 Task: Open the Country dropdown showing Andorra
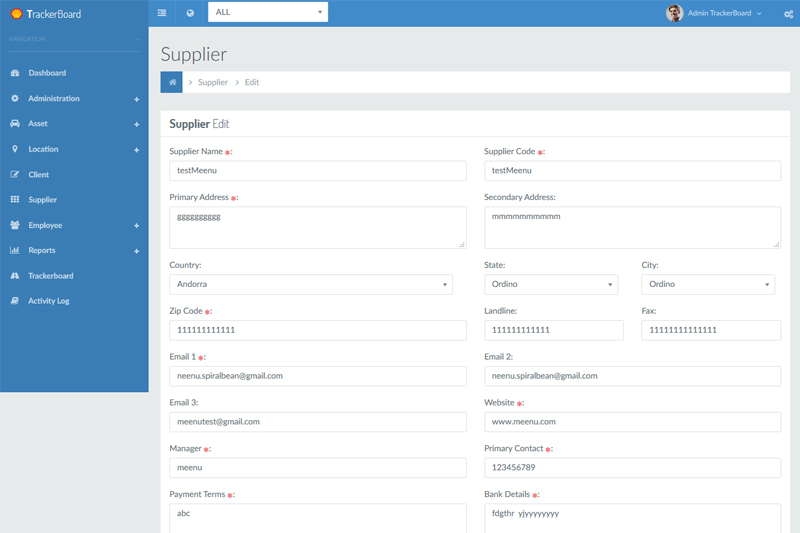[x=311, y=284]
